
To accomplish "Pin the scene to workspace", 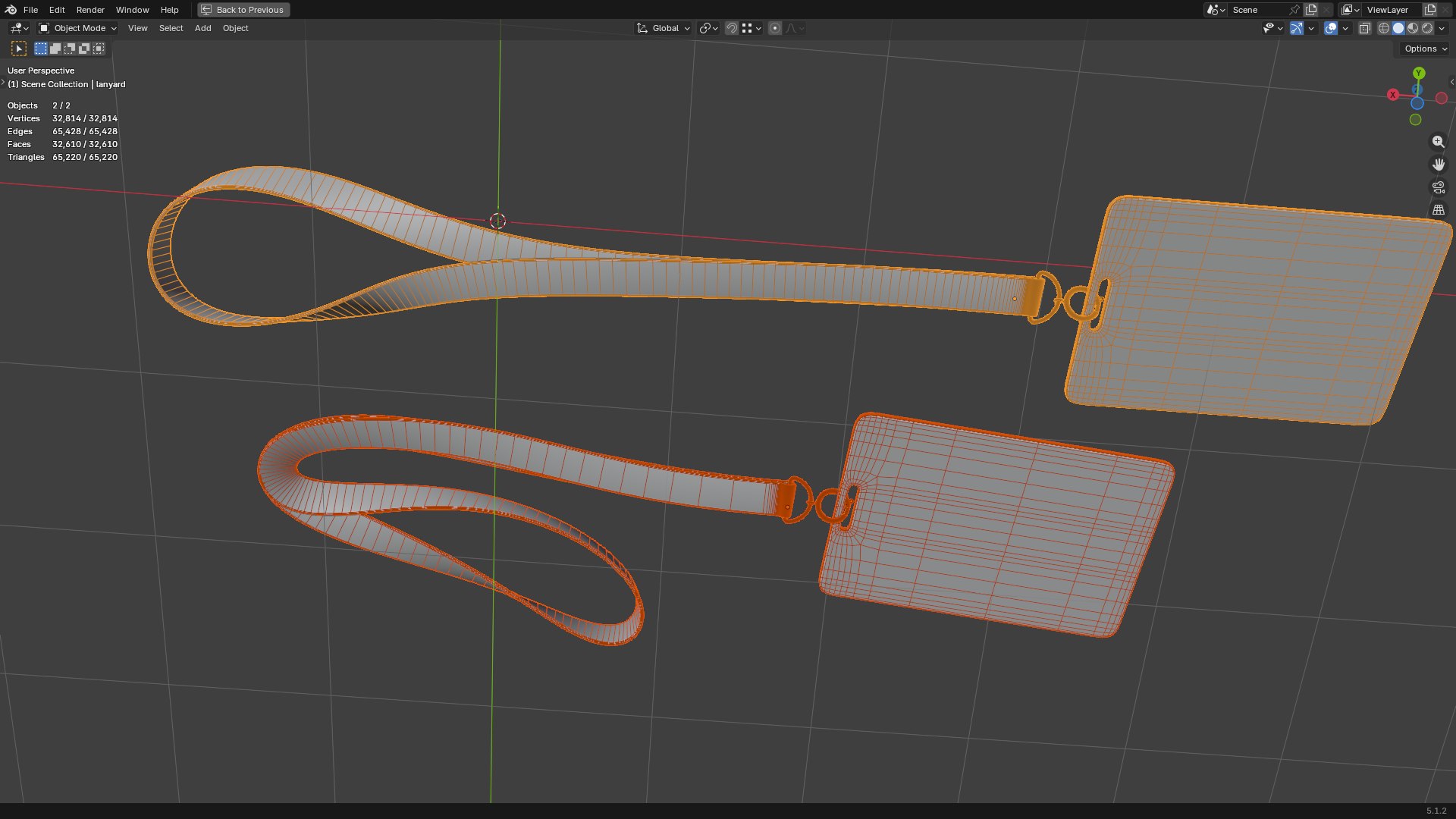I will 1294,10.
